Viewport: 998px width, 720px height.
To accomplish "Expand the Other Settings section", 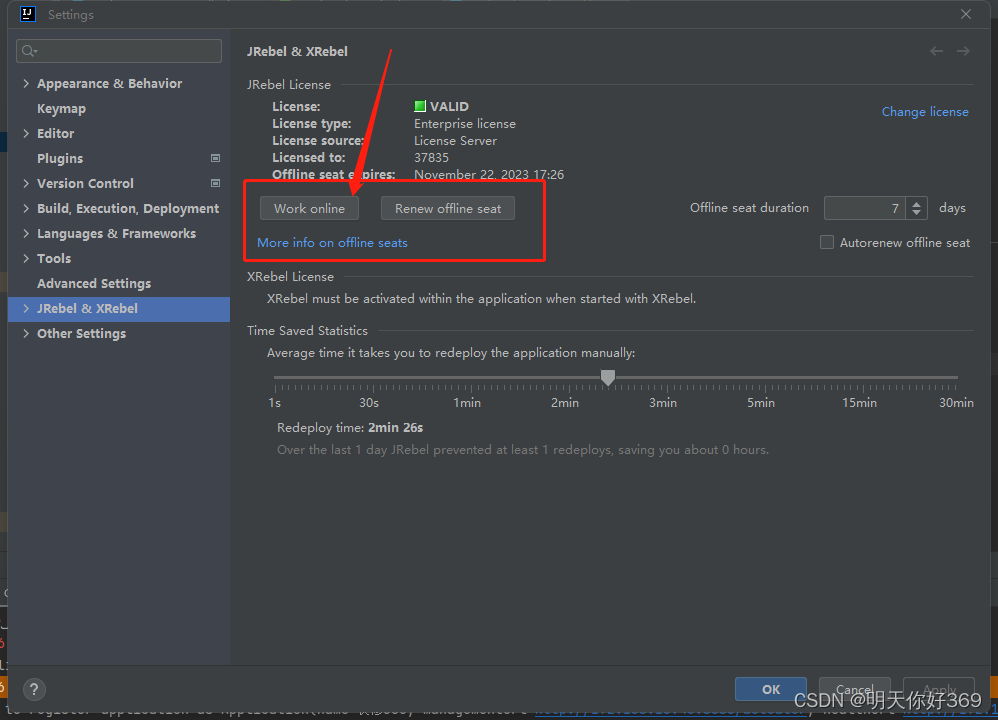I will click(26, 333).
